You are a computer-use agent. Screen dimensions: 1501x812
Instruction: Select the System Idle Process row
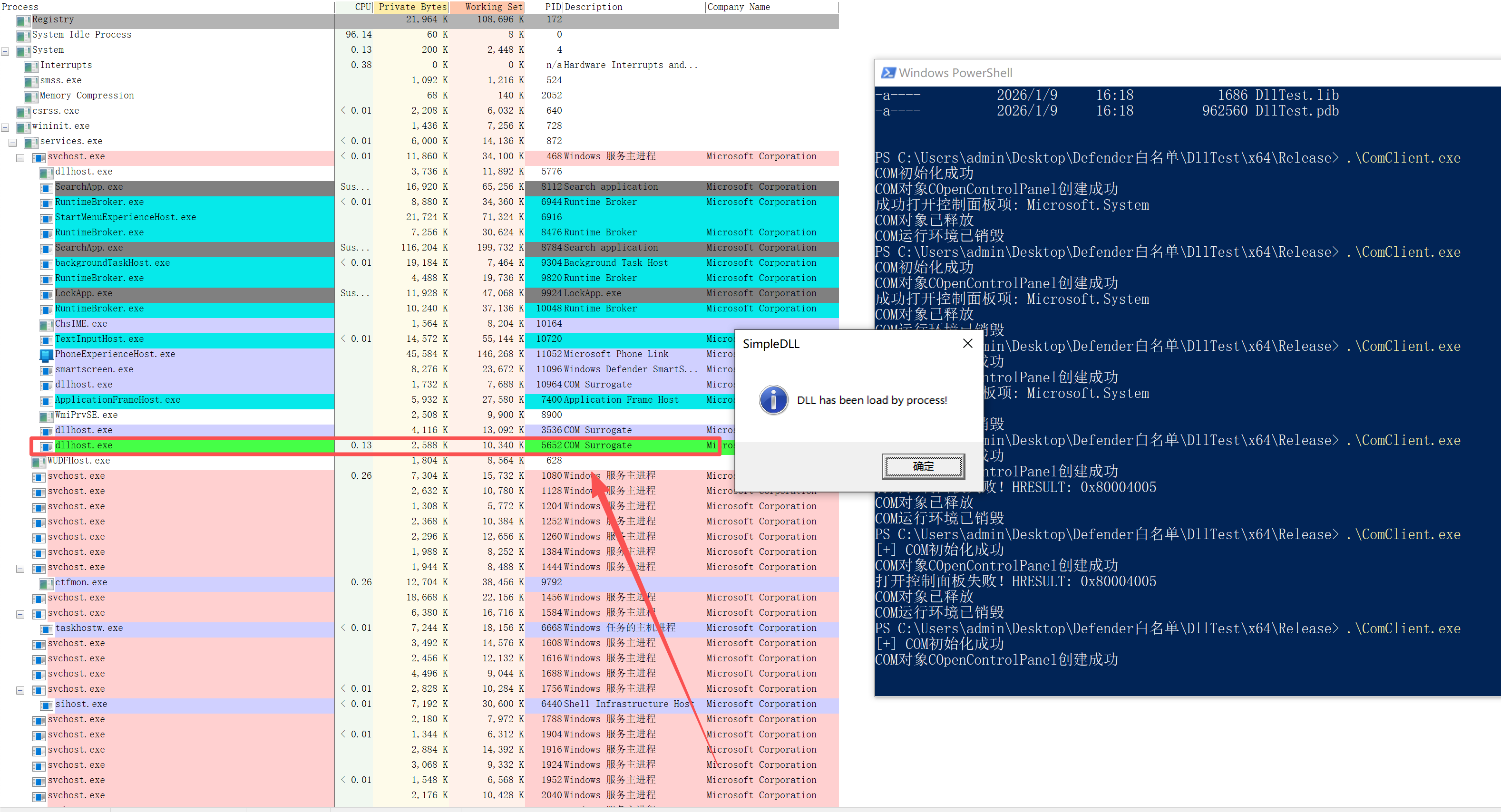(x=82, y=35)
